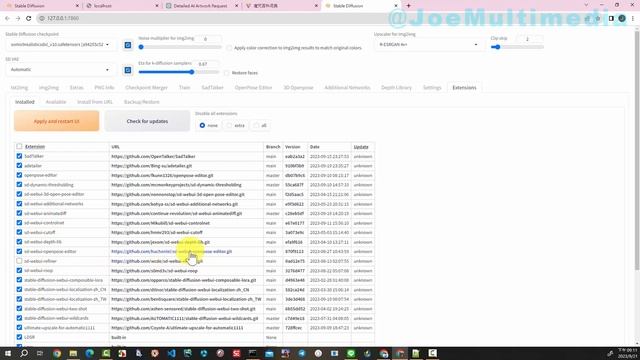Click Apply and restart UI button
This screenshot has height=360, width=640.
[56, 121]
